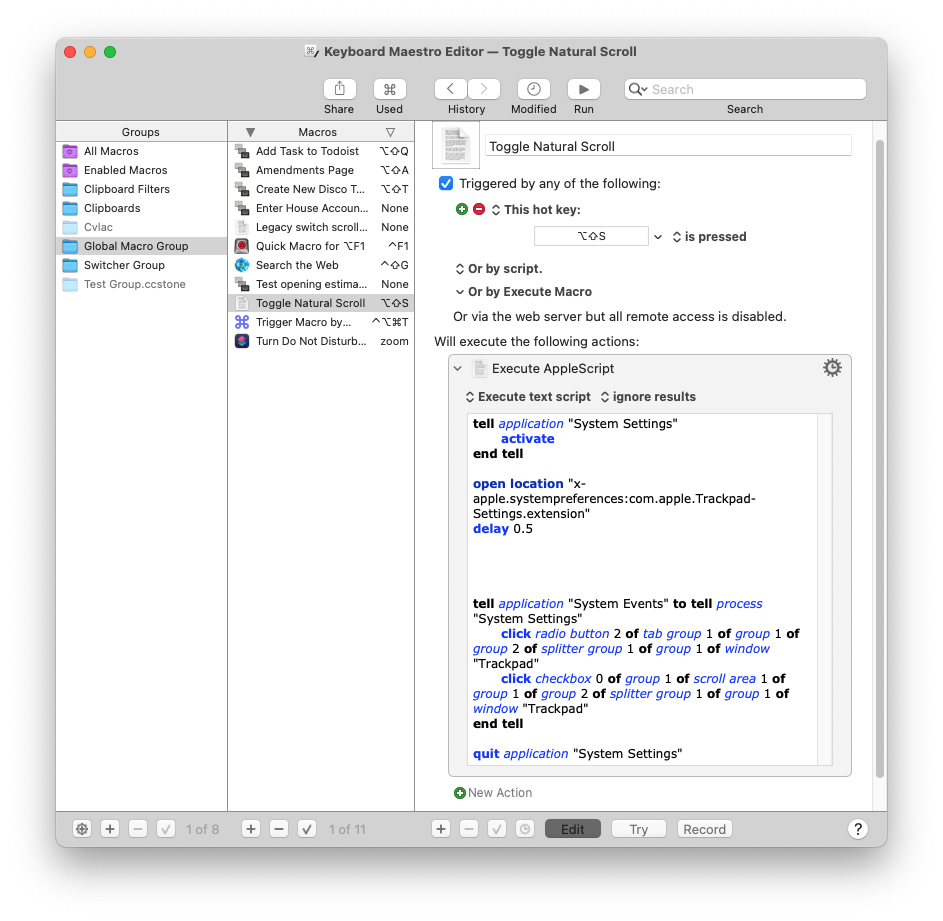Select the Cvlac group
The height and width of the screenshot is (921, 943).
(x=142, y=227)
